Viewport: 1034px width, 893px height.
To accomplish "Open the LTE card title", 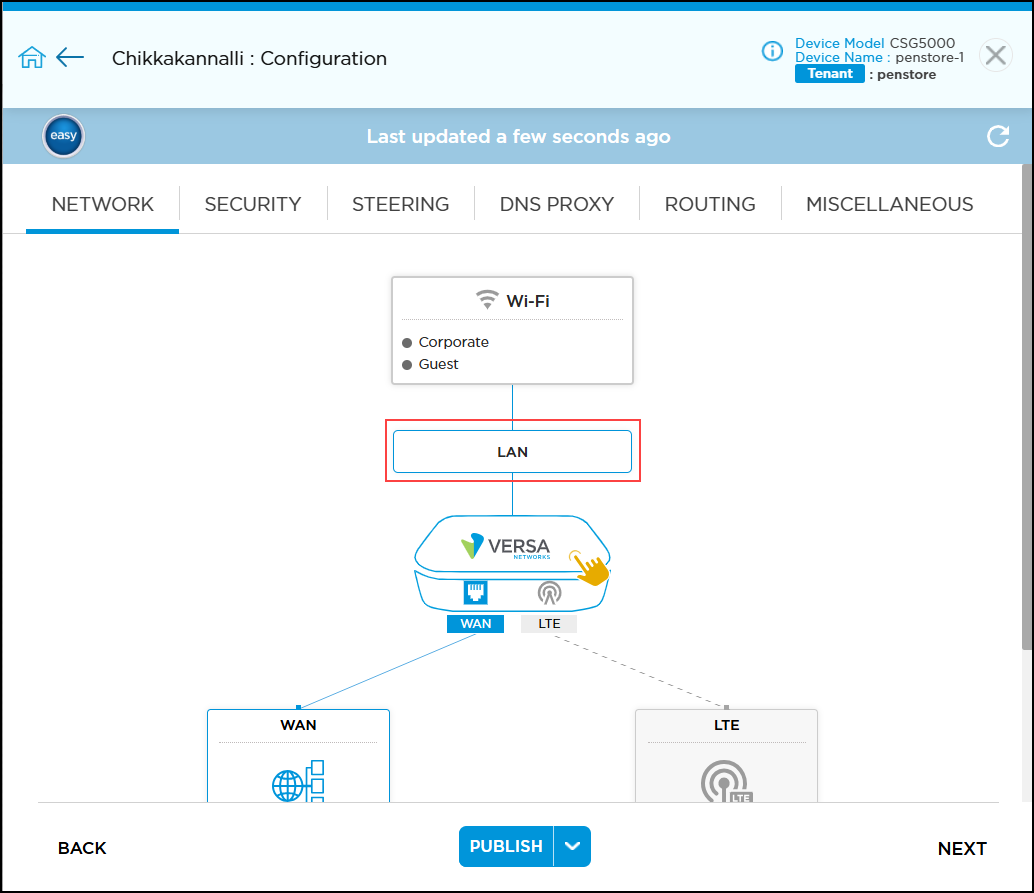I will pyautogui.click(x=726, y=725).
